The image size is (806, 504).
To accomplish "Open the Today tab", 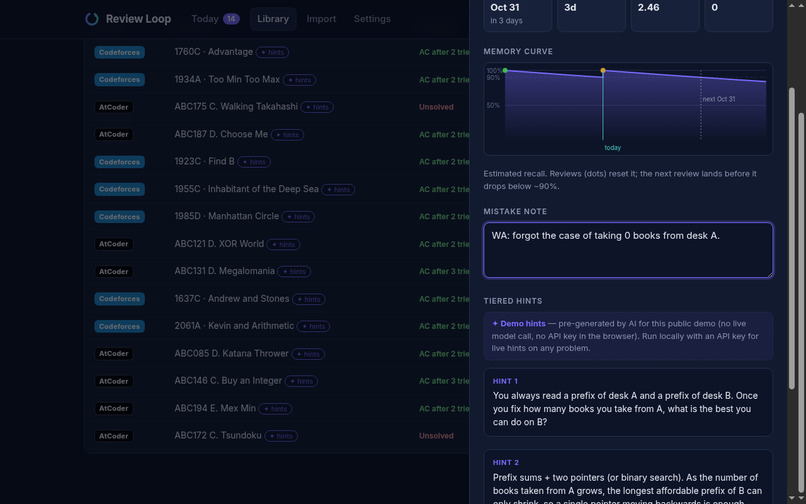I will coord(215,19).
